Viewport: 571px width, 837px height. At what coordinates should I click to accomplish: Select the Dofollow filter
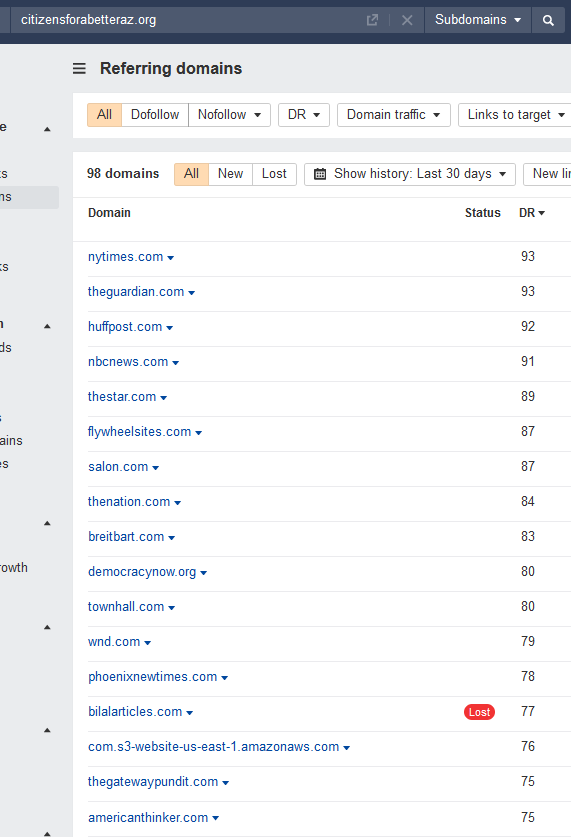click(x=155, y=115)
